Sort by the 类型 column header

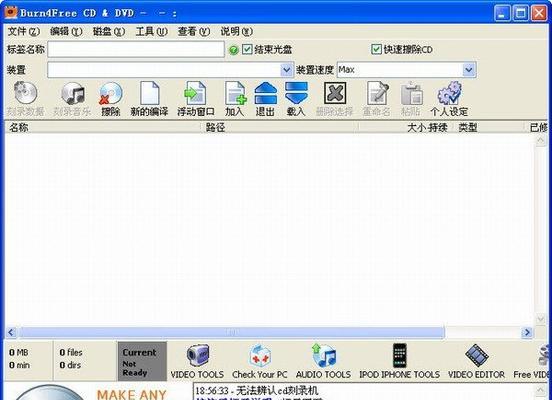pyautogui.click(x=489, y=127)
